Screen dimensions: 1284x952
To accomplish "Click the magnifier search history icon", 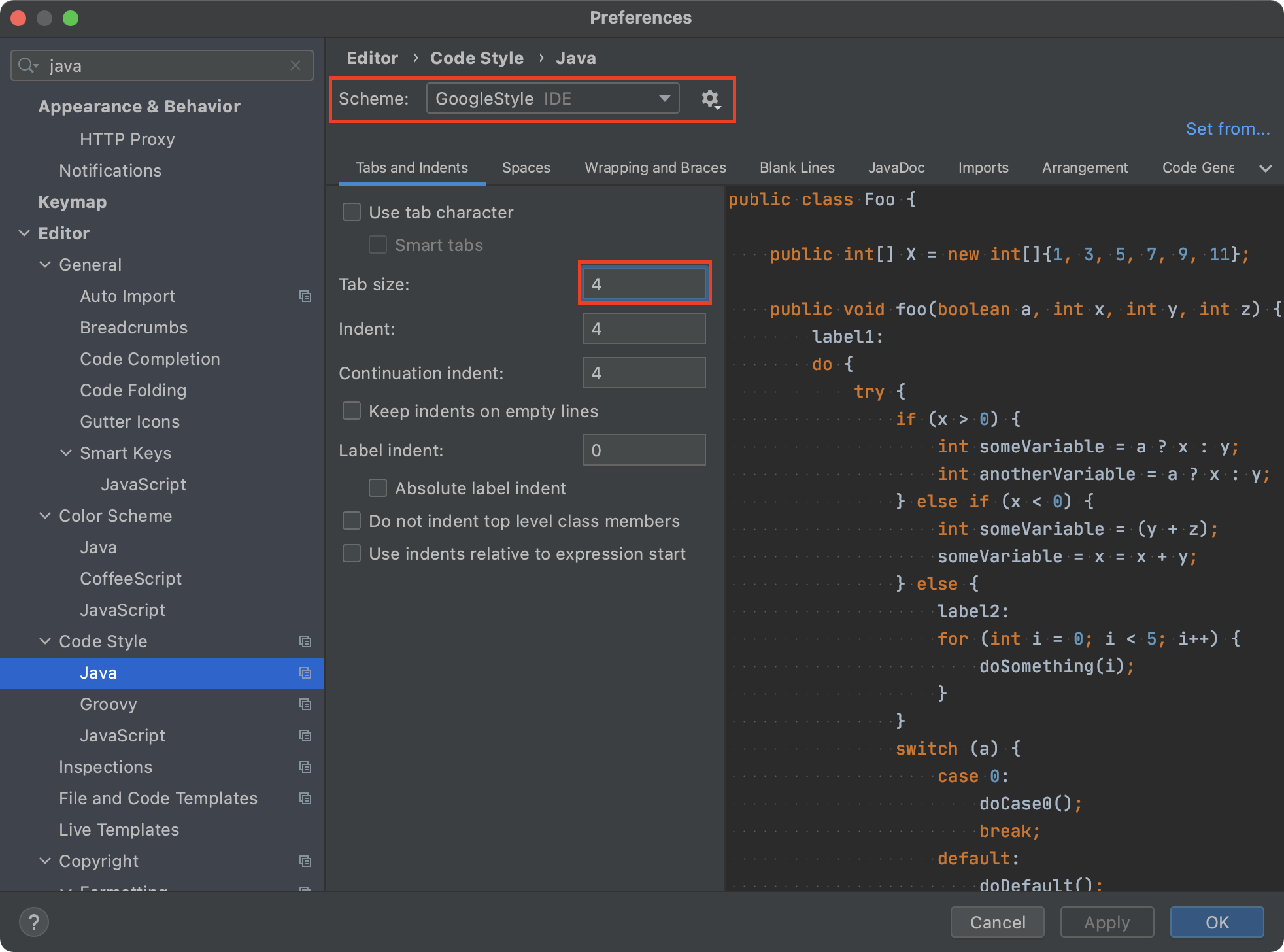I will tap(28, 65).
